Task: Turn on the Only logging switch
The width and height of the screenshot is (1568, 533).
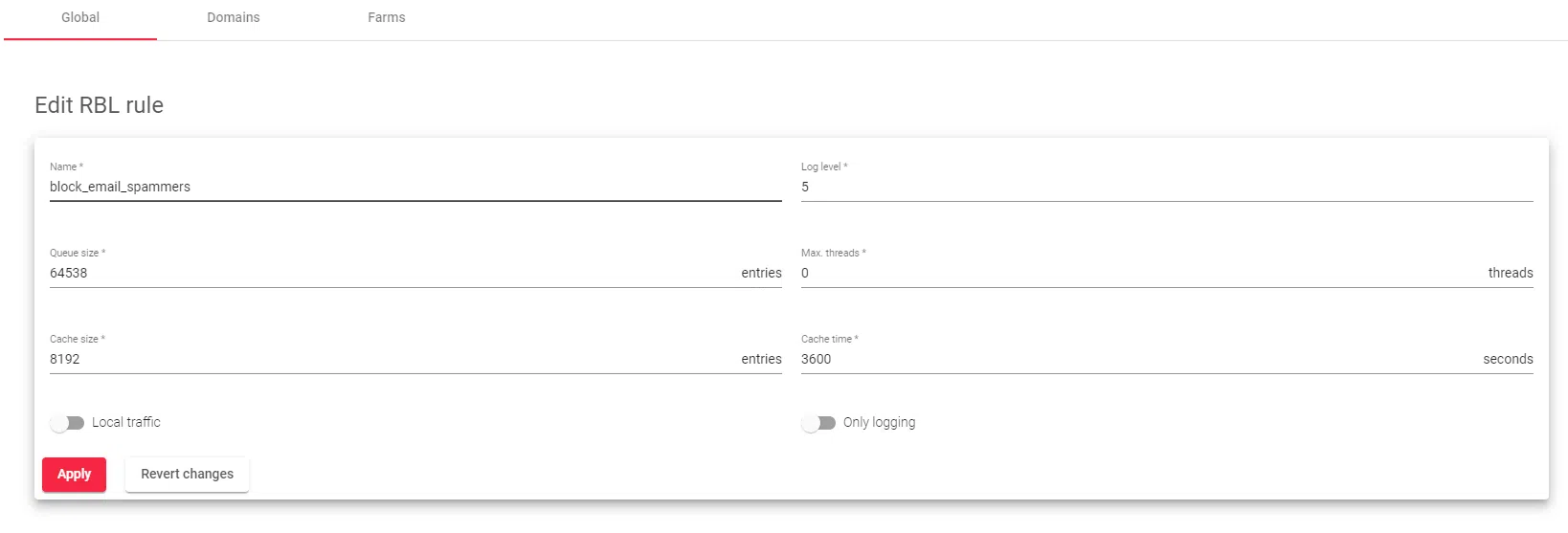Action: [819, 423]
